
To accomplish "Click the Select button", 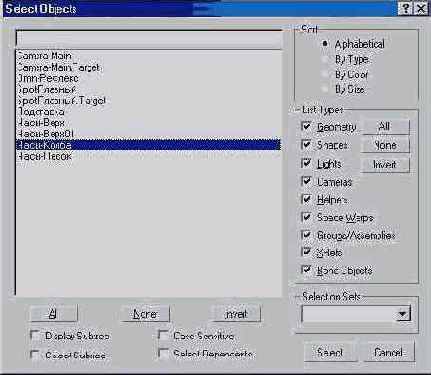I will pos(330,352).
